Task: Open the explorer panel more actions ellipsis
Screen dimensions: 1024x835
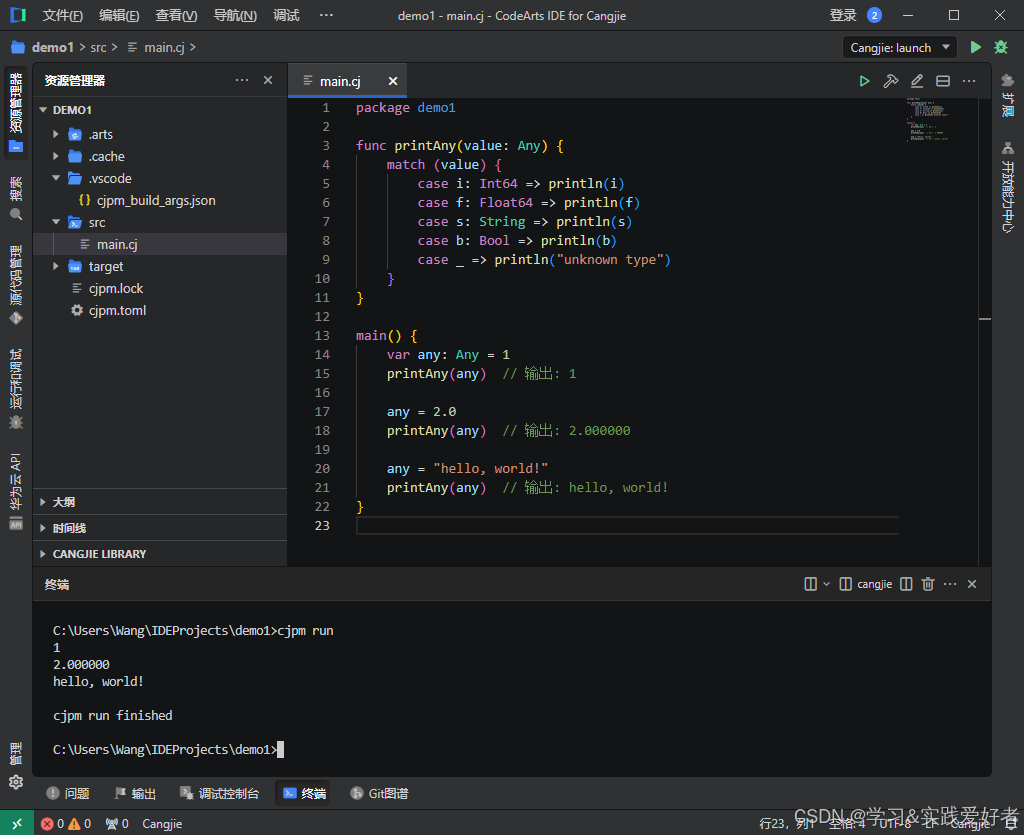Action: coord(242,80)
